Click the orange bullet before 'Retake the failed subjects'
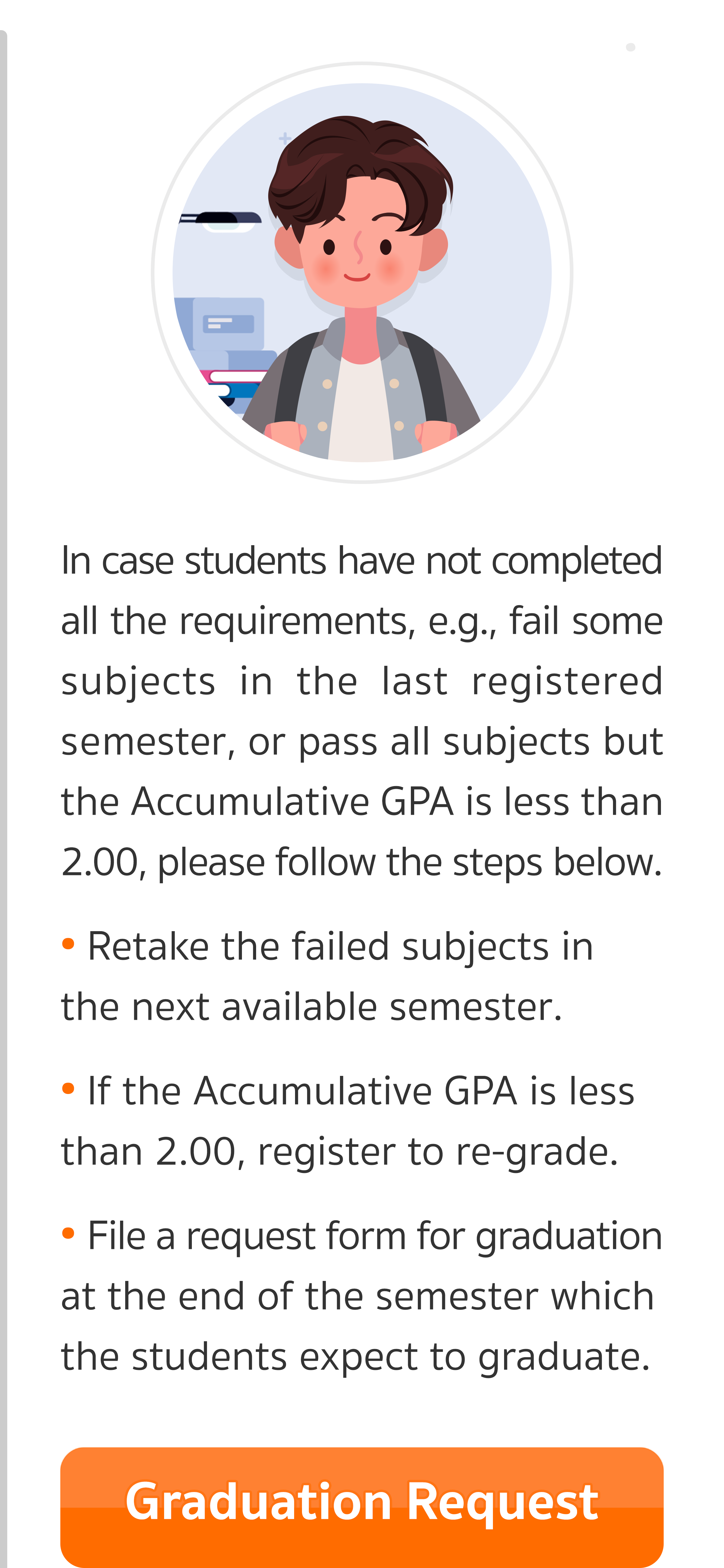 point(68,944)
